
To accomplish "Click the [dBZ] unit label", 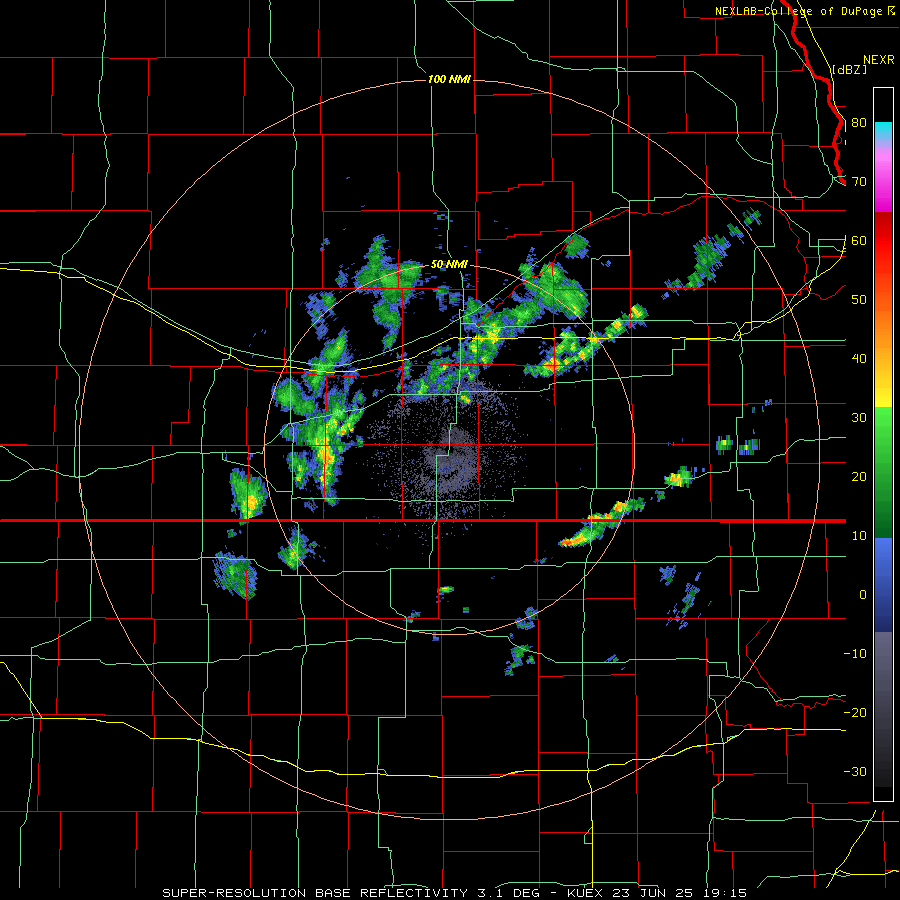I will click(849, 70).
